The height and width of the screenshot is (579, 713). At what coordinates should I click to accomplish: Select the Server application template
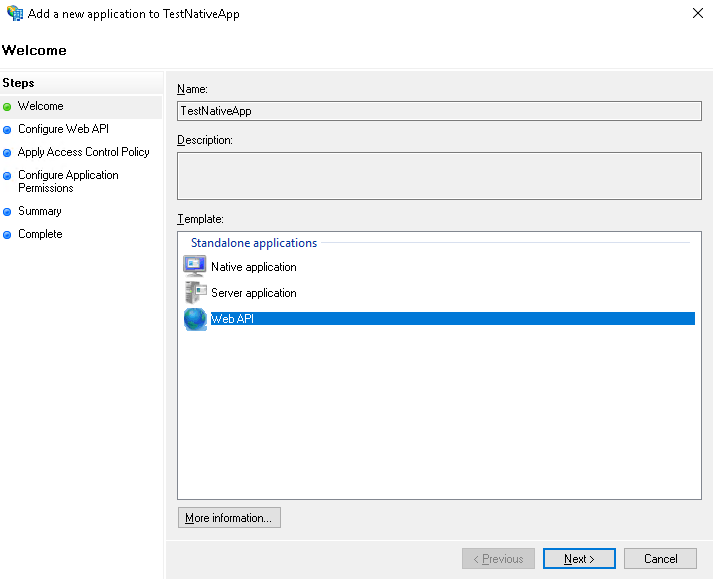click(253, 293)
